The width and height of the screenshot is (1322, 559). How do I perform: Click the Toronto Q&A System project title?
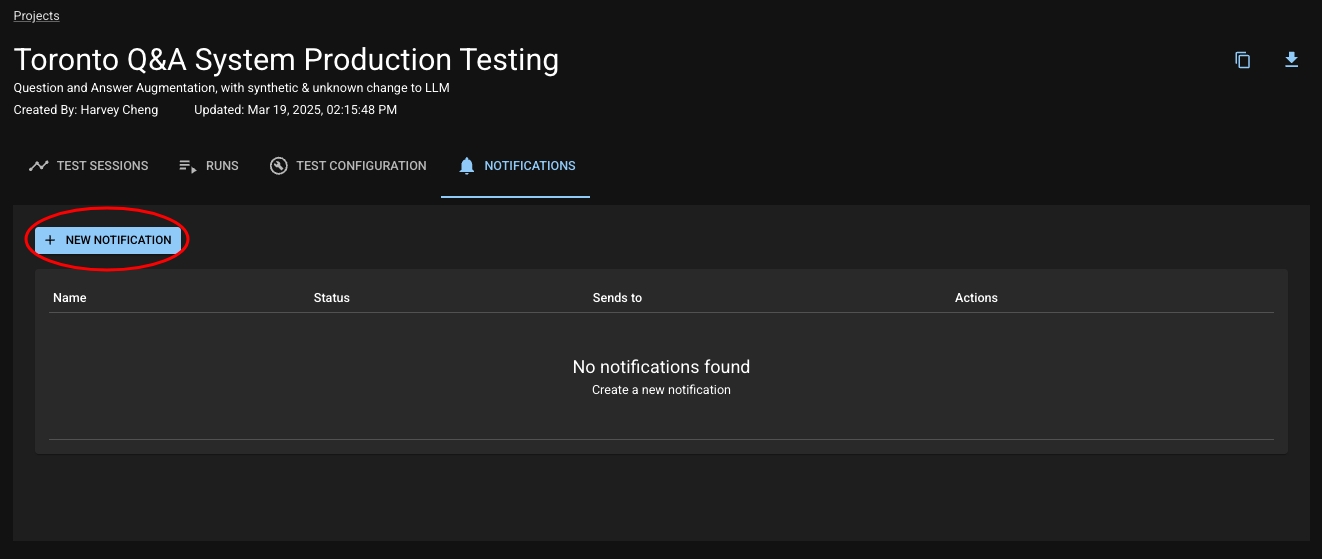point(286,60)
